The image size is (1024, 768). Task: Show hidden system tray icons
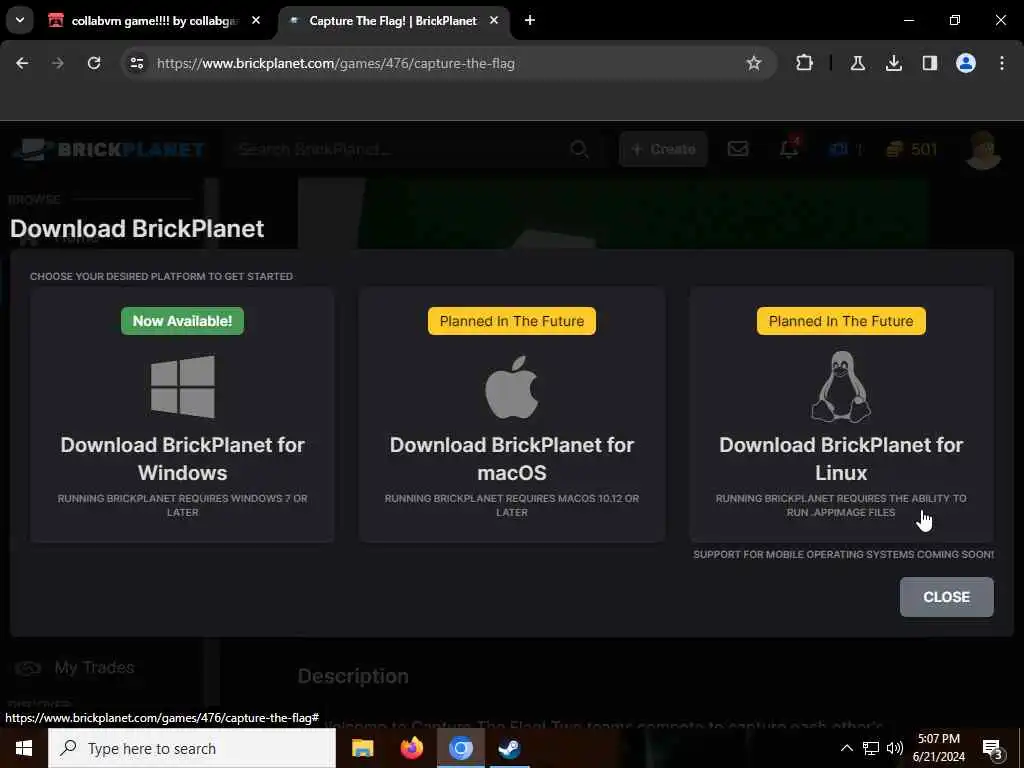point(846,748)
